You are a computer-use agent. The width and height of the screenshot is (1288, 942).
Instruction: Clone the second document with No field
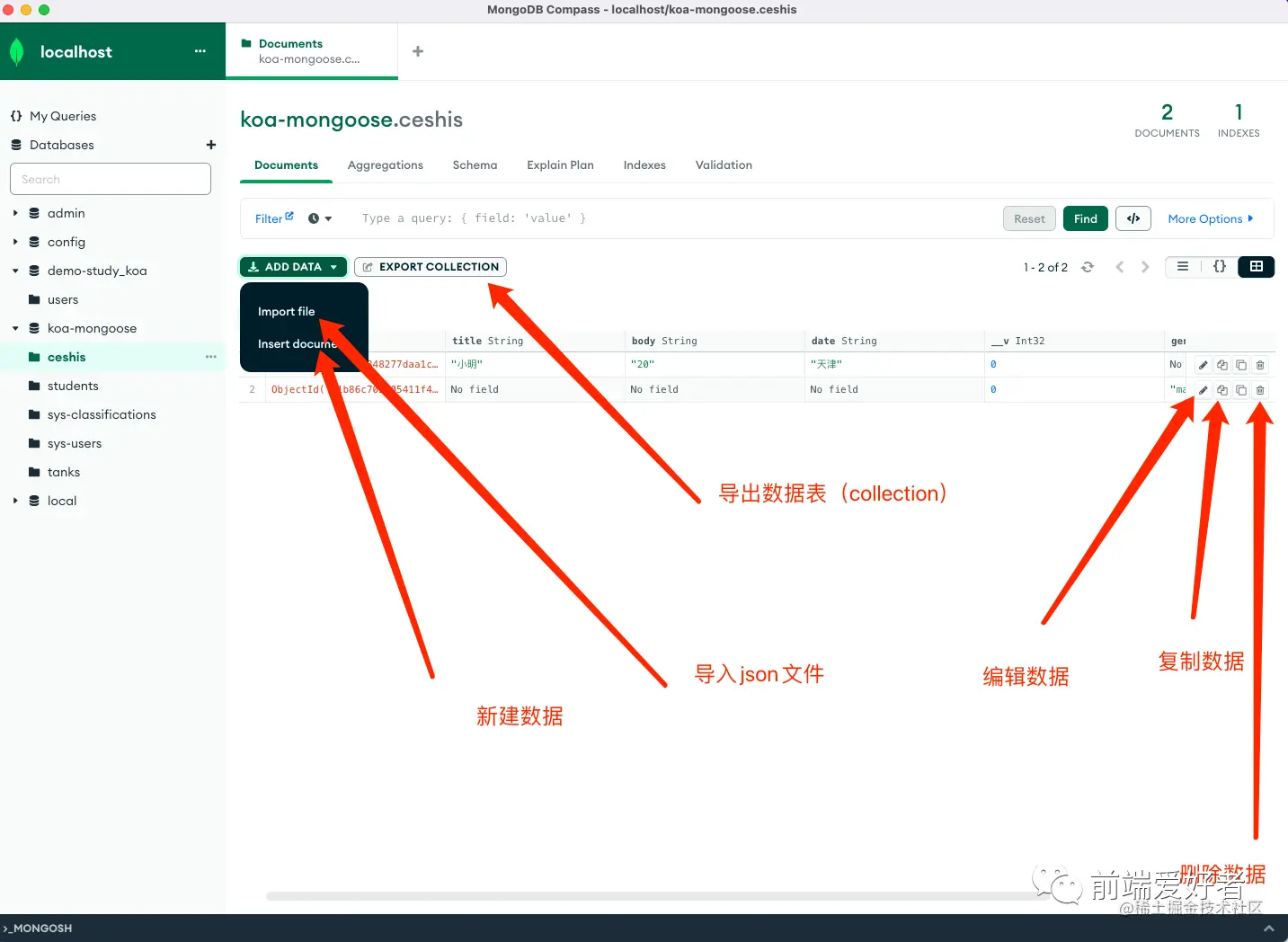pos(1241,390)
